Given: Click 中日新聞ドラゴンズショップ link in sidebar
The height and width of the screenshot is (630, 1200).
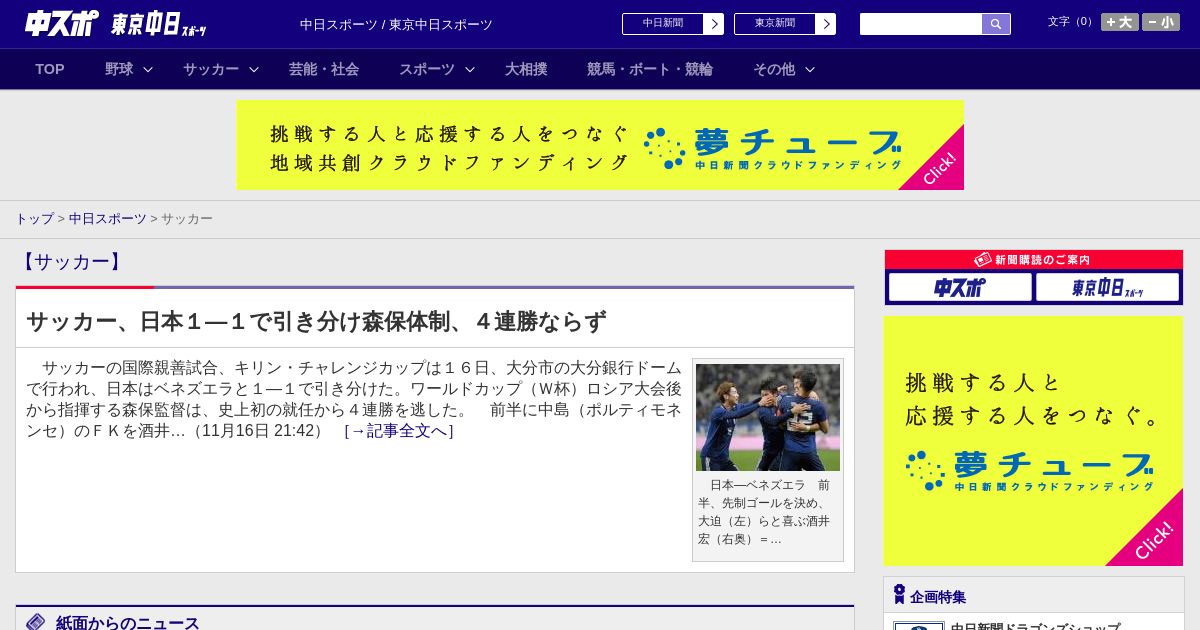Looking at the screenshot, I should (1035, 626).
